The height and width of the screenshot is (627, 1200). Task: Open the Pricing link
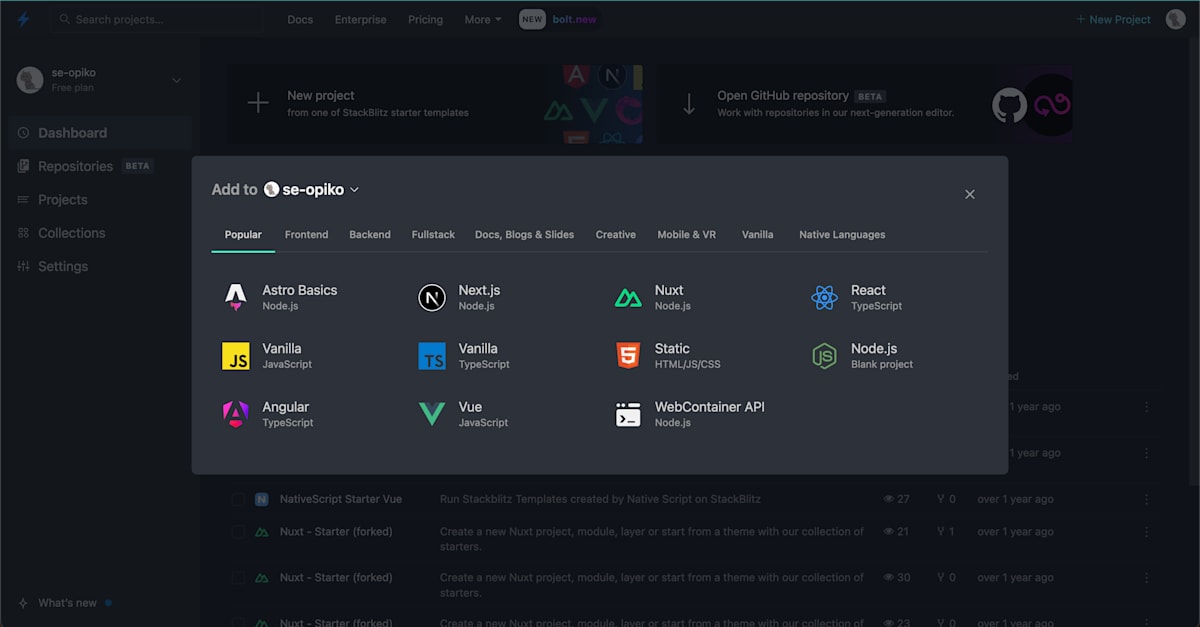pos(425,19)
